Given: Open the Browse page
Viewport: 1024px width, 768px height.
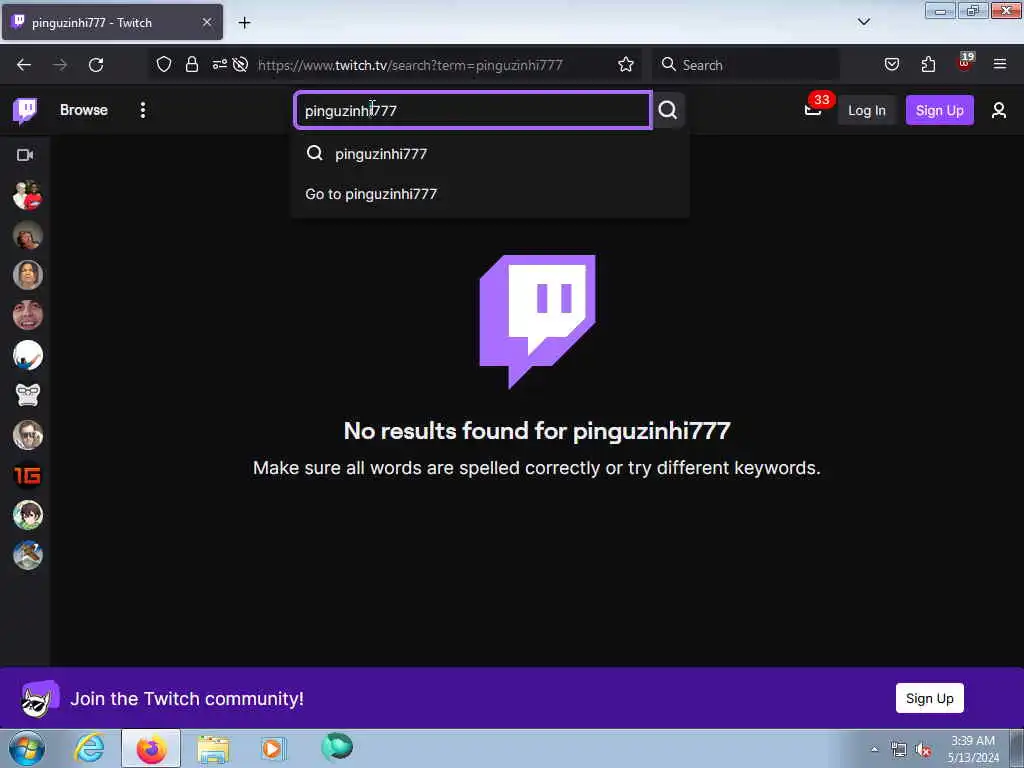Looking at the screenshot, I should tap(84, 110).
